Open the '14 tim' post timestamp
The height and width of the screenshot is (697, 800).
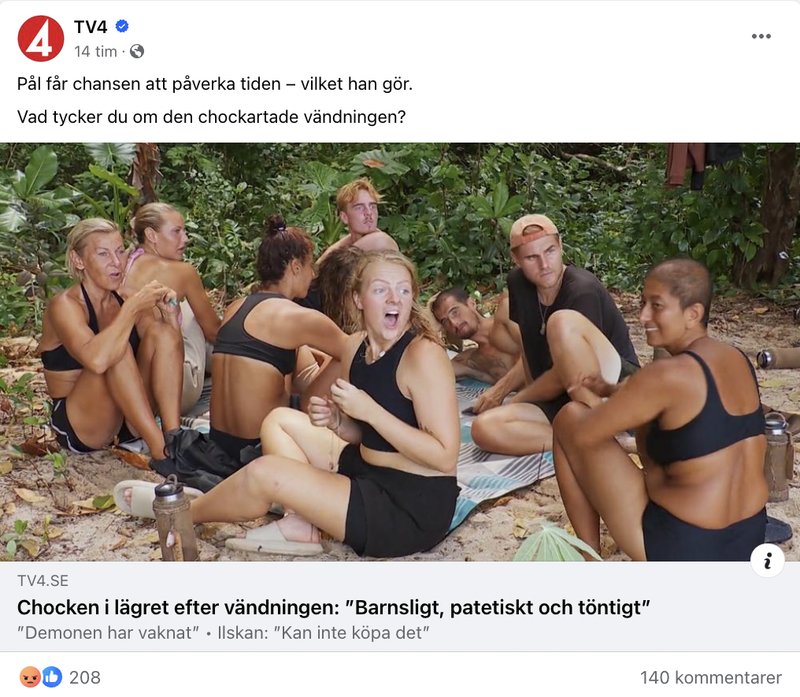click(x=95, y=52)
